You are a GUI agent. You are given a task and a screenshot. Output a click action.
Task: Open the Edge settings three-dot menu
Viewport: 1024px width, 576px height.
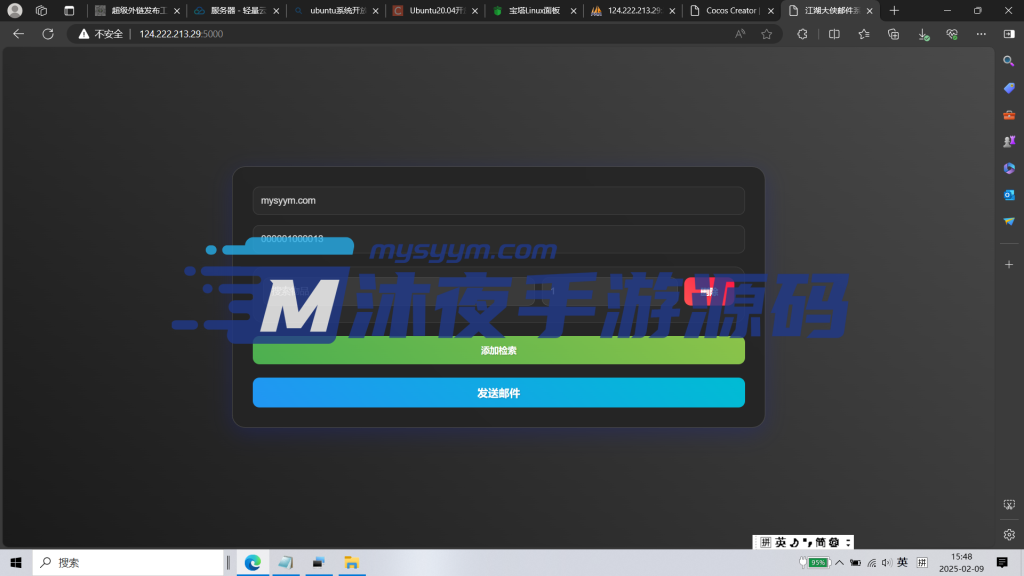tap(980, 33)
